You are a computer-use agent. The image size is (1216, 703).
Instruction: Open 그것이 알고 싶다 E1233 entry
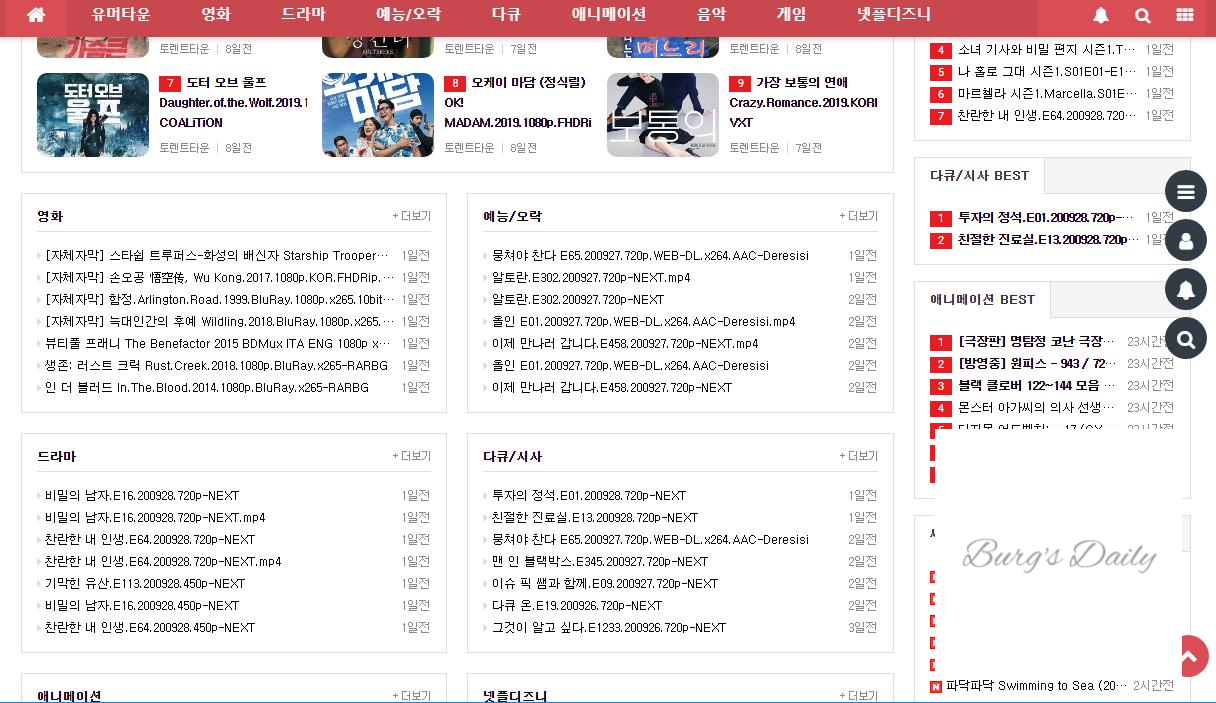tap(609, 628)
